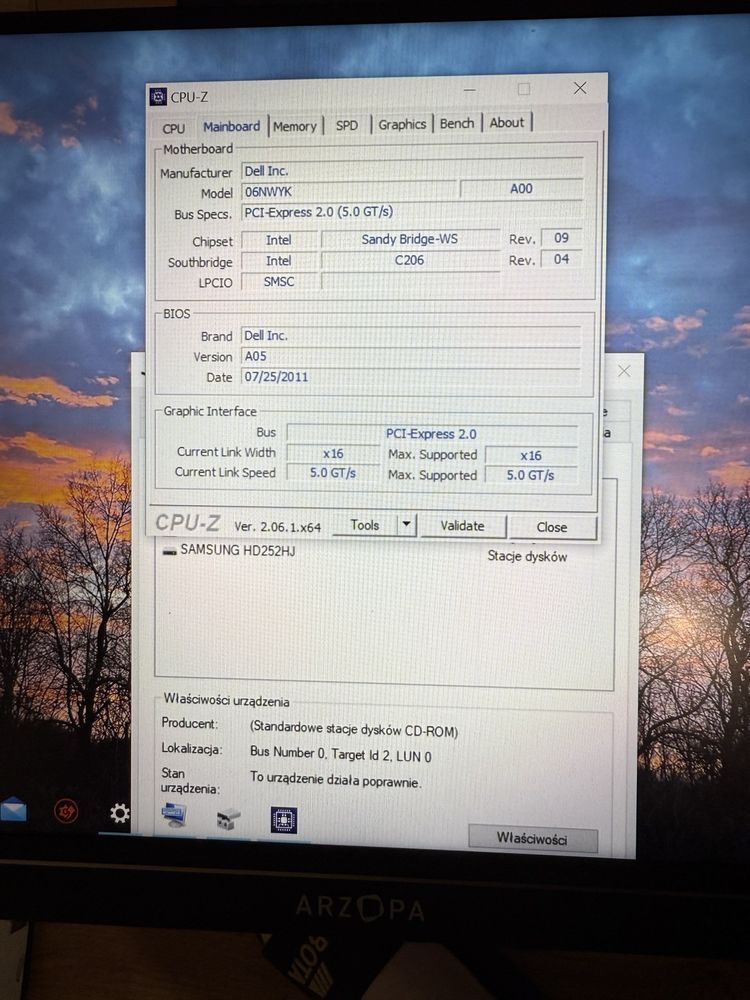Click the Tools button in CPU-Z
The width and height of the screenshot is (750, 1000).
click(x=365, y=526)
